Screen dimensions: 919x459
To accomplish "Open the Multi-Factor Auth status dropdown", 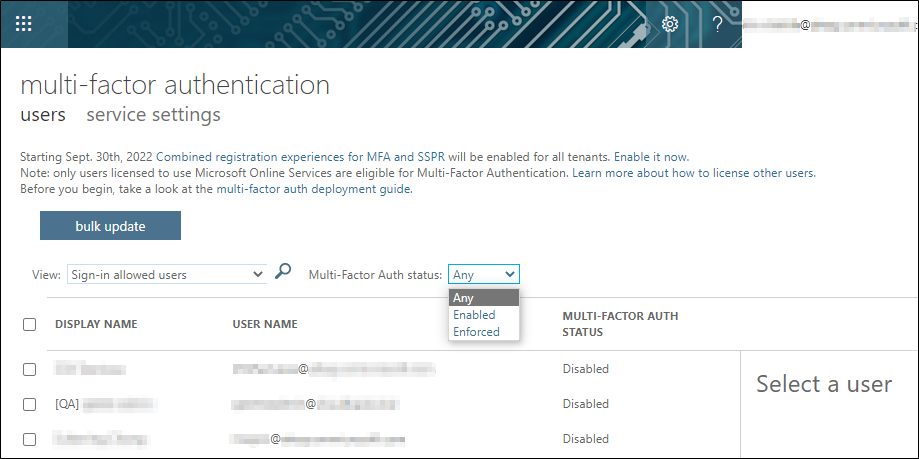I will pyautogui.click(x=484, y=274).
